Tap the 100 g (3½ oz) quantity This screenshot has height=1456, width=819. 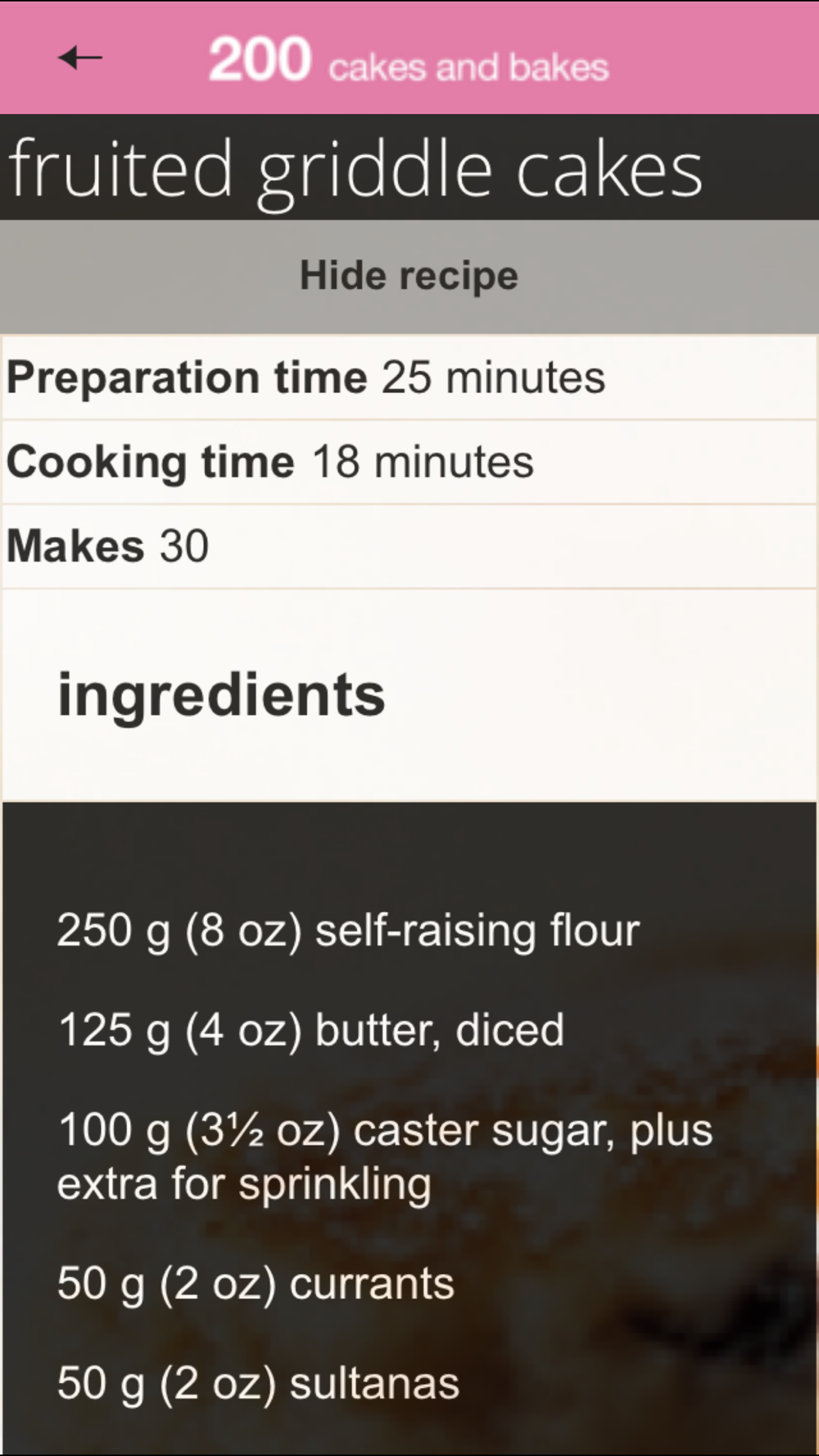coord(199,1131)
